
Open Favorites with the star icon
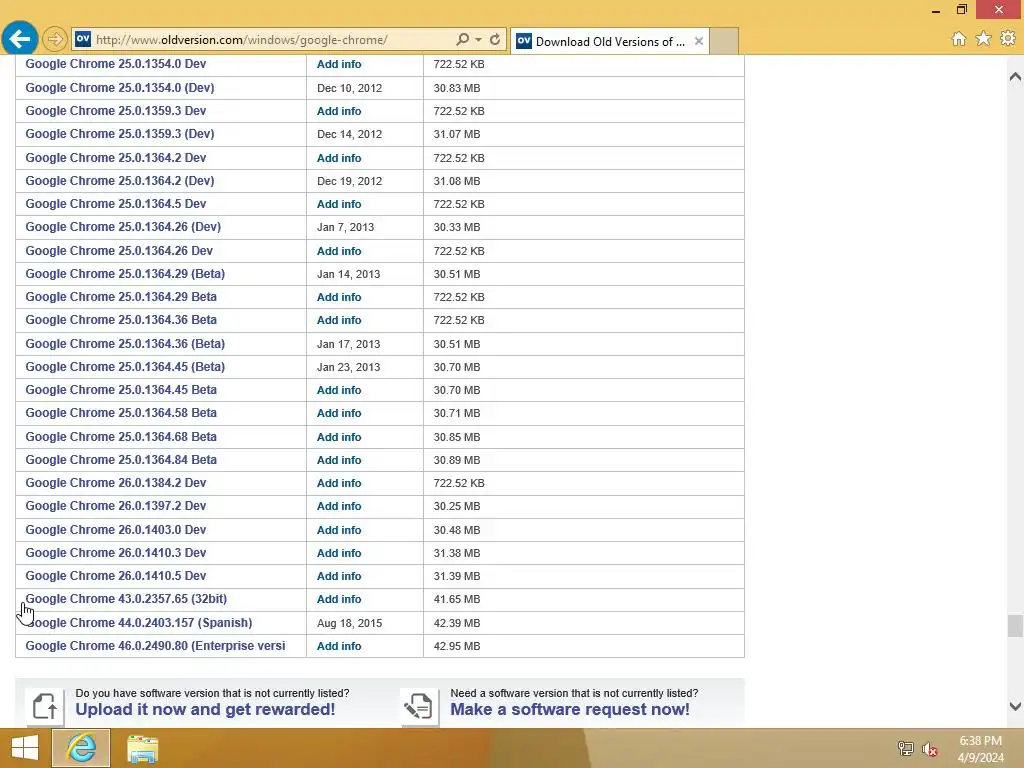coord(983,39)
